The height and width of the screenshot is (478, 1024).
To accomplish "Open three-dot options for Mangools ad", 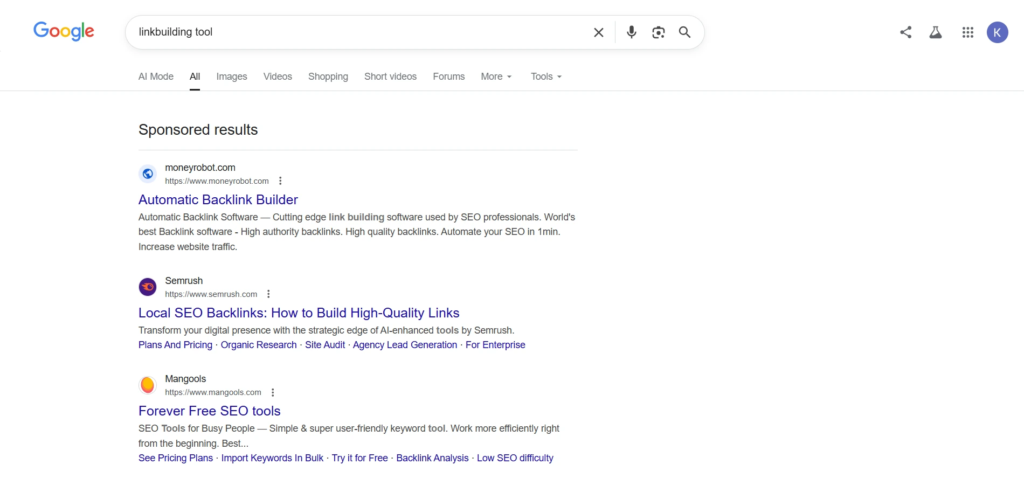I will tap(272, 392).
